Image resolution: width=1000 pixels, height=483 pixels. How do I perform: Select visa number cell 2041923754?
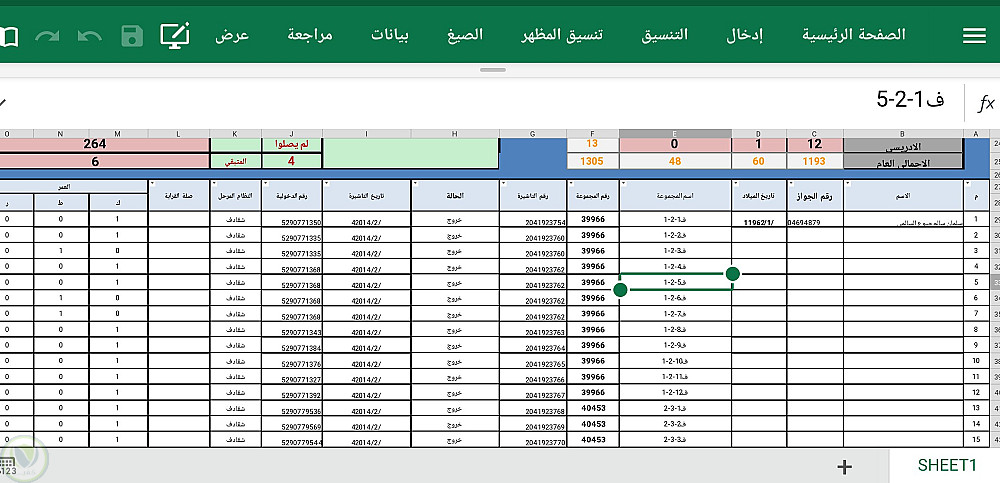click(x=533, y=219)
